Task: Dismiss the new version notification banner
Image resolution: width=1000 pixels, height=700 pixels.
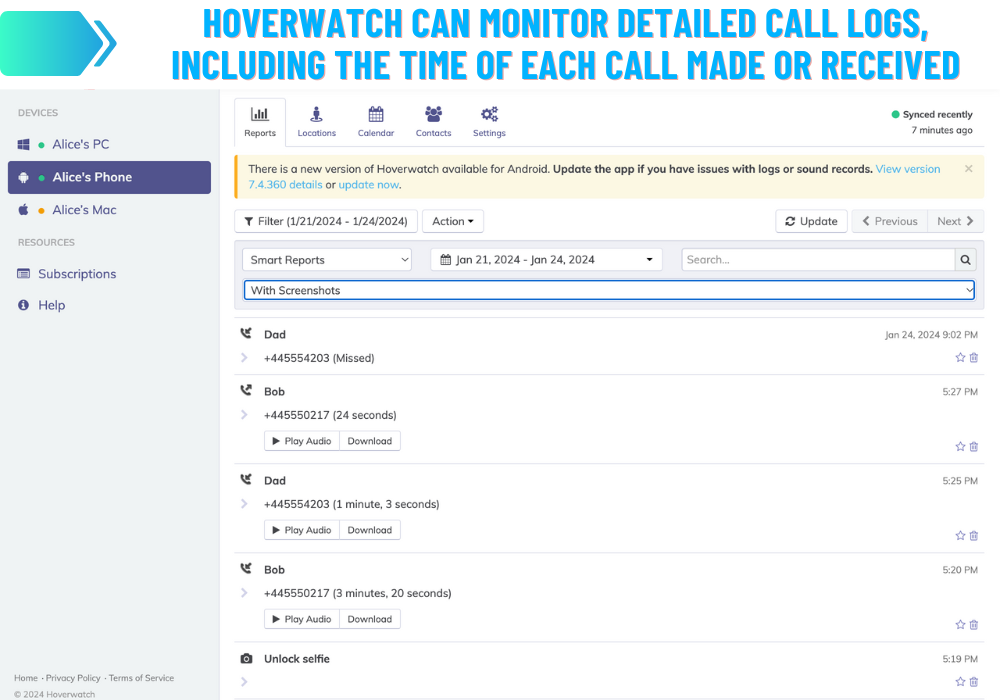Action: coord(968,168)
